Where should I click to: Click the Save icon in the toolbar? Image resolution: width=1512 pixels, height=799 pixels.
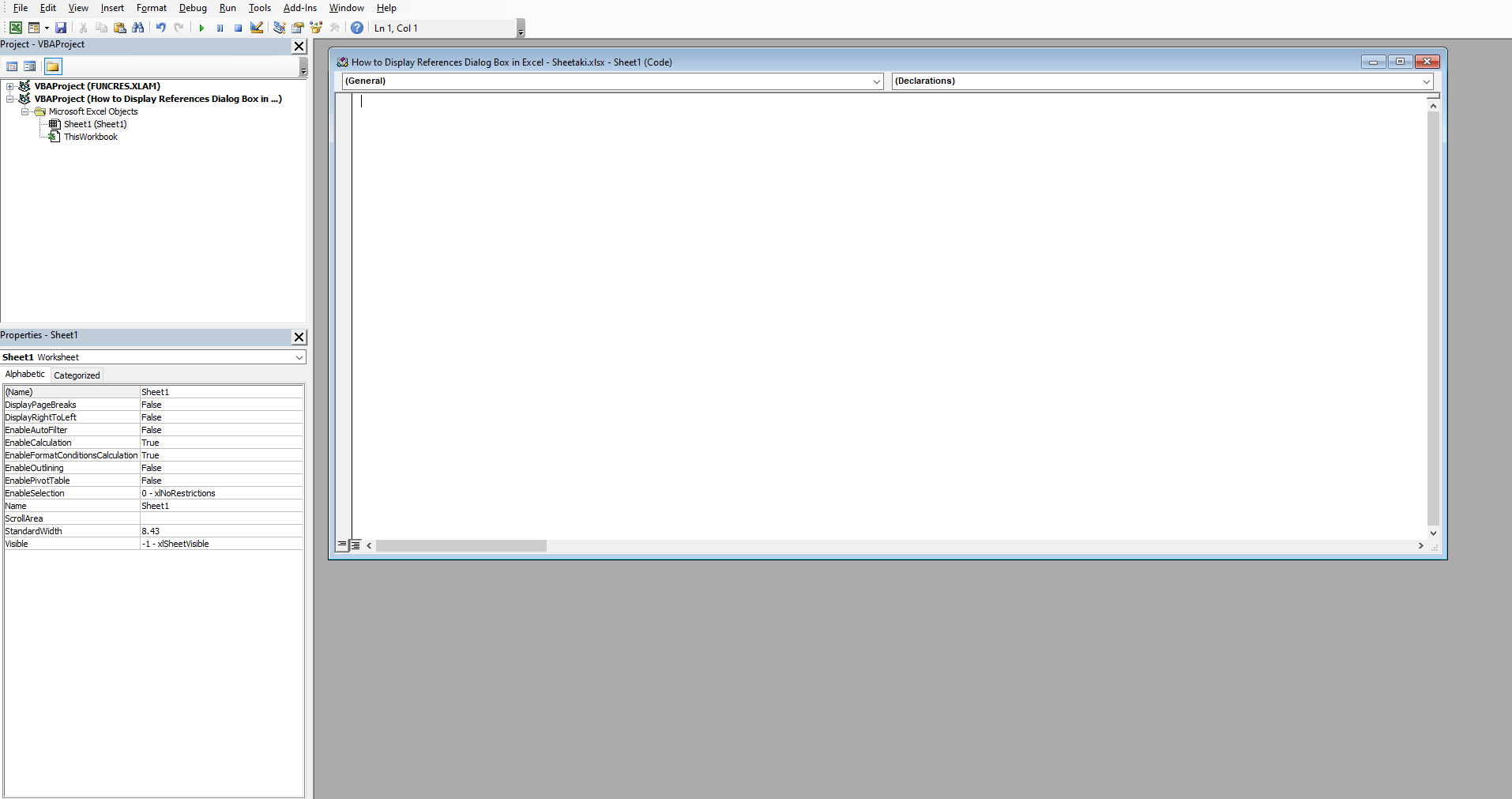point(61,28)
